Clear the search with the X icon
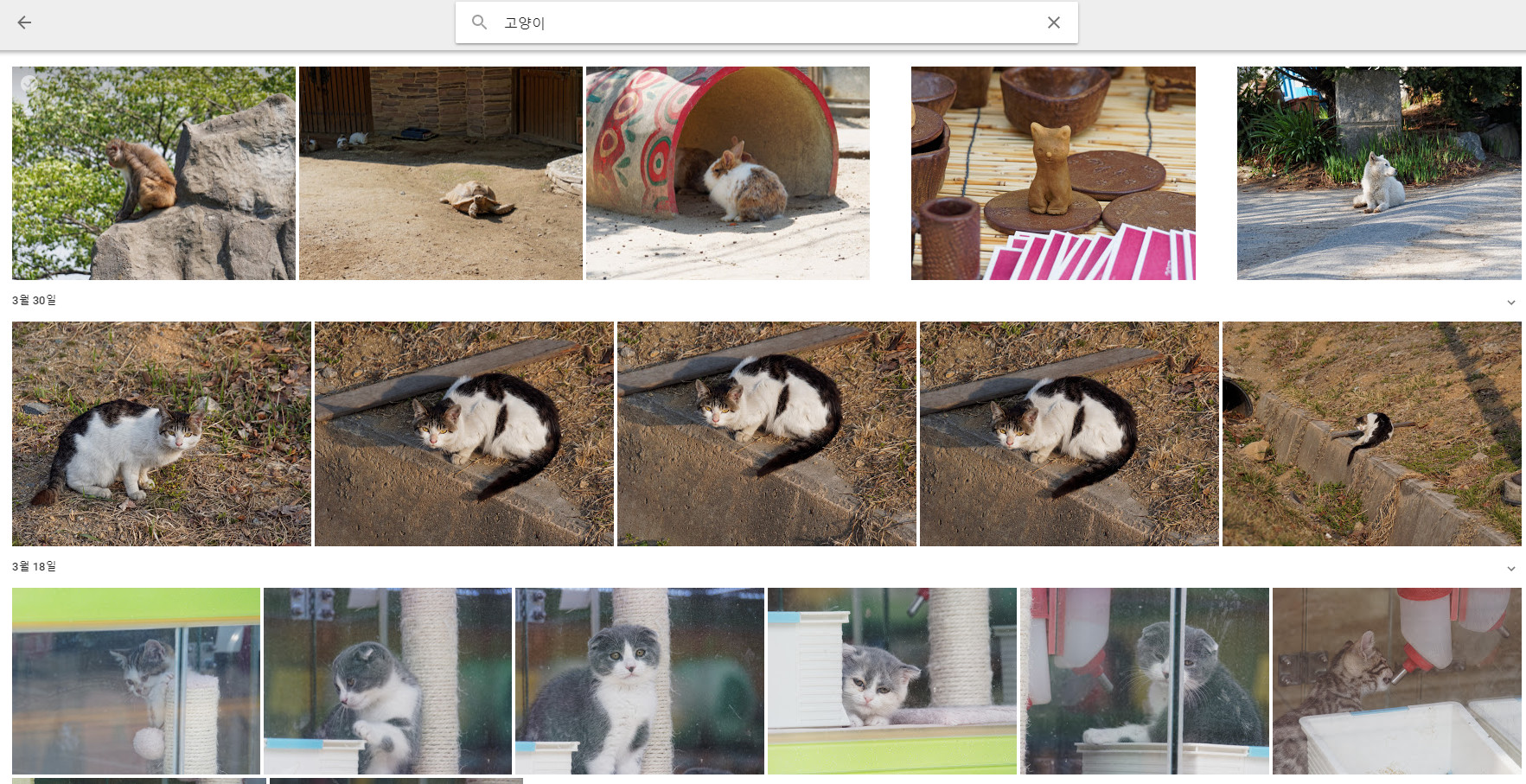The height and width of the screenshot is (784, 1526). 1053,22
